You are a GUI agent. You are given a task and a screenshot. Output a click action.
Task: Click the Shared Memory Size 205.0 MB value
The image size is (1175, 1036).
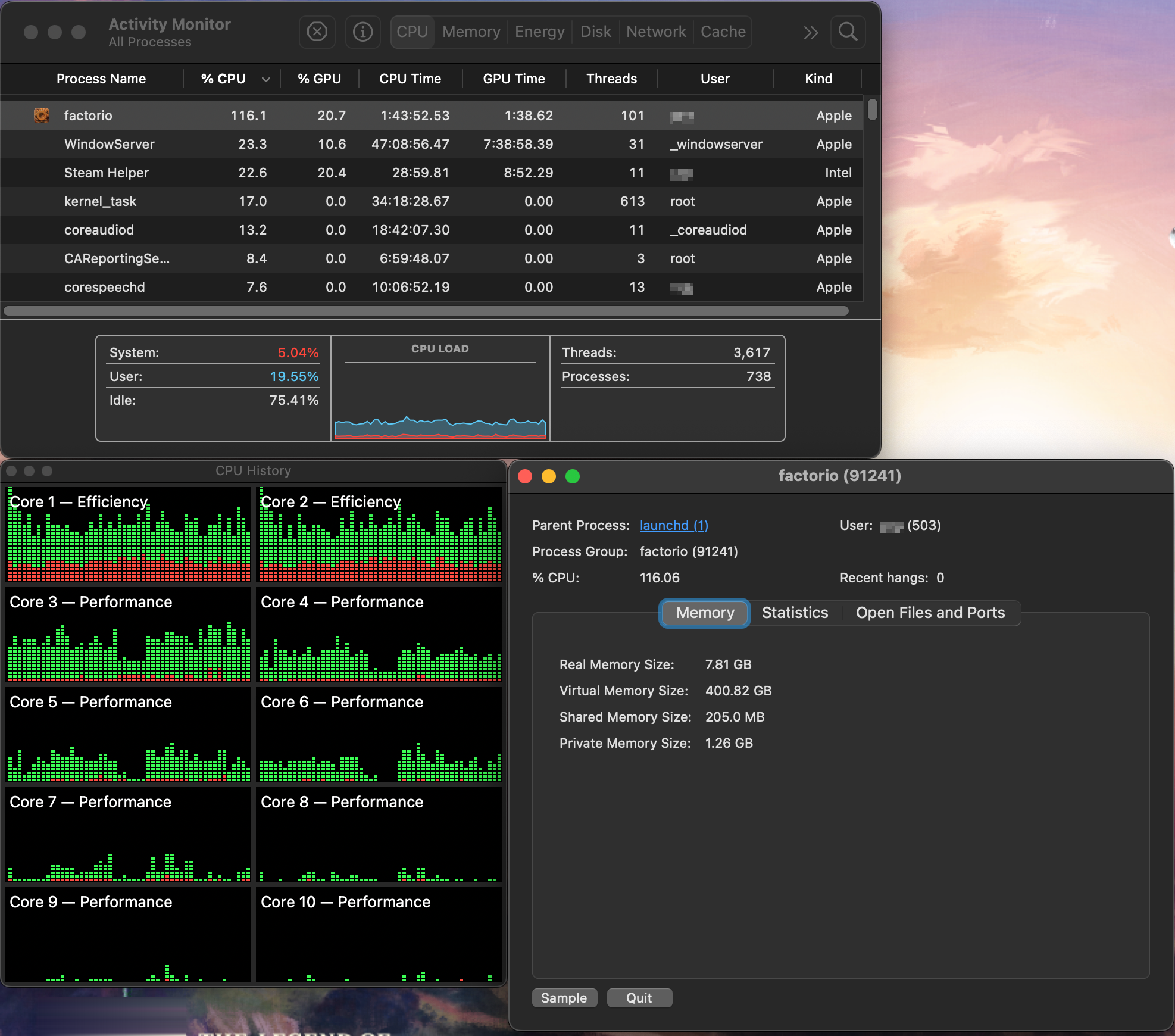735,717
